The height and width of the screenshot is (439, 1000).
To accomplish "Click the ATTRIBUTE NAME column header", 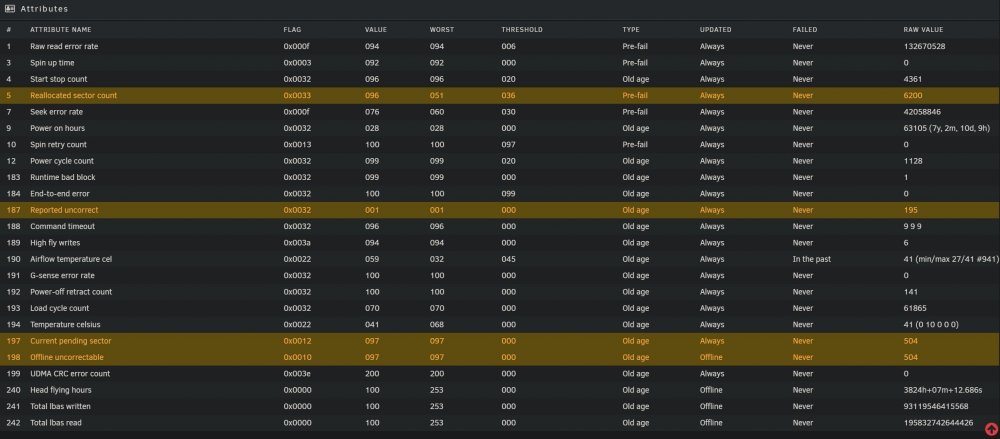I will [x=61, y=30].
